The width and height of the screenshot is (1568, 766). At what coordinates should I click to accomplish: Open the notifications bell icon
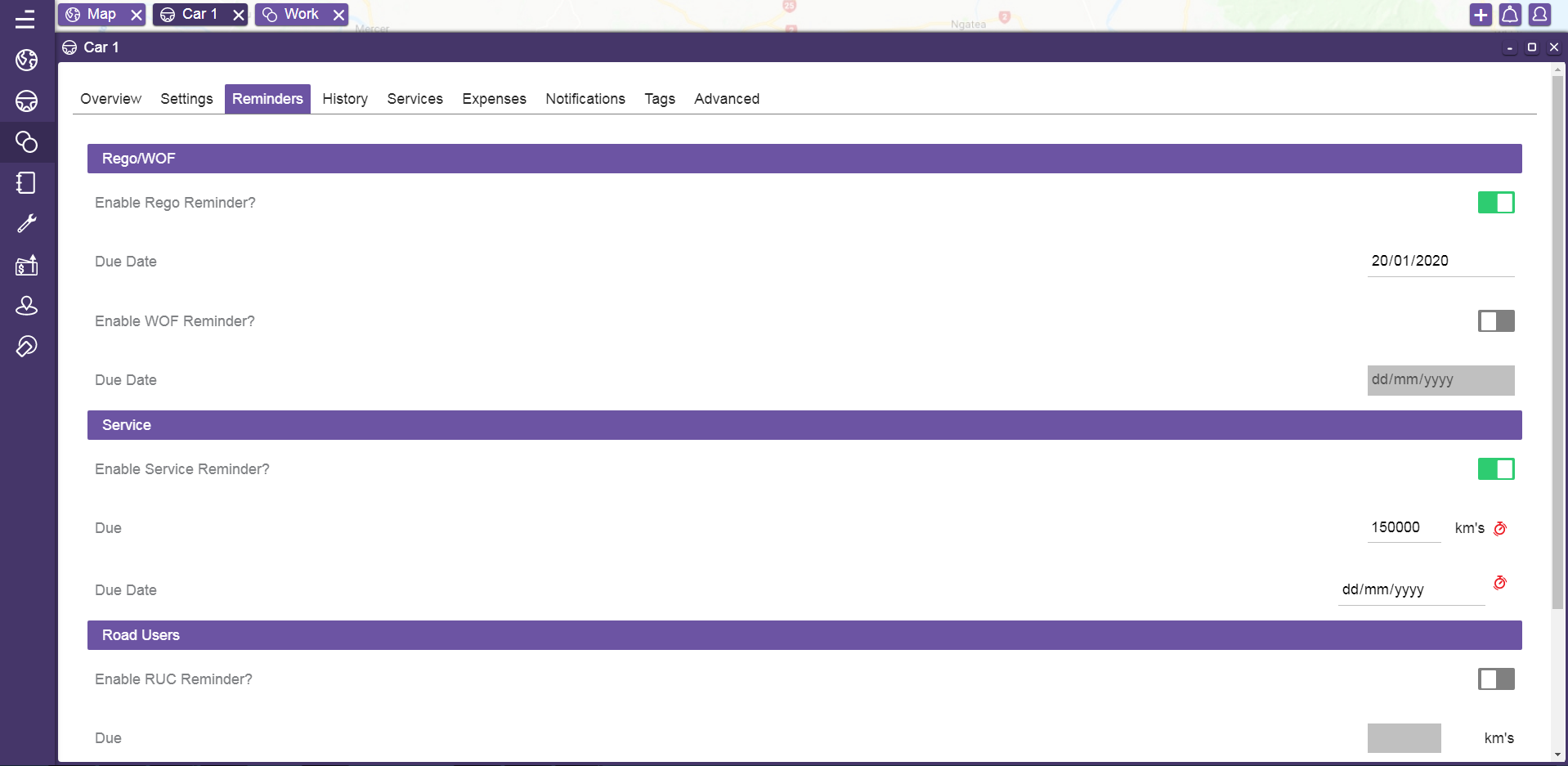click(x=1510, y=15)
